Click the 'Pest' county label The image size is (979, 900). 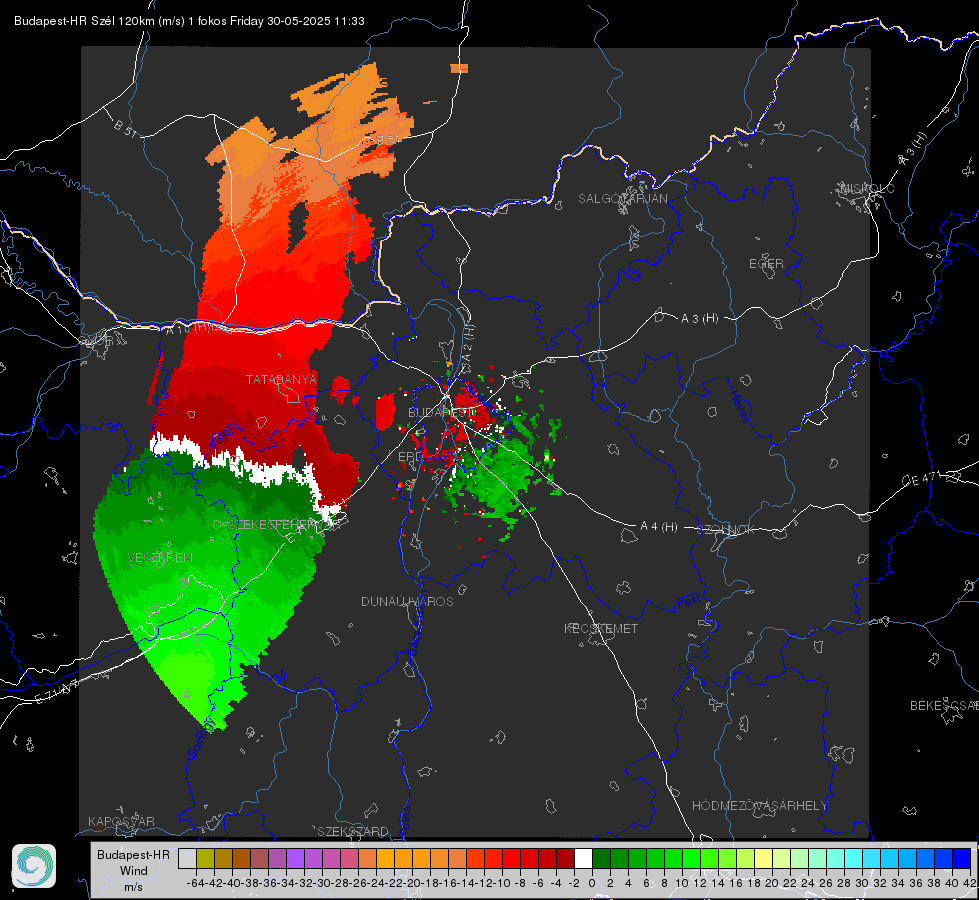689,601
